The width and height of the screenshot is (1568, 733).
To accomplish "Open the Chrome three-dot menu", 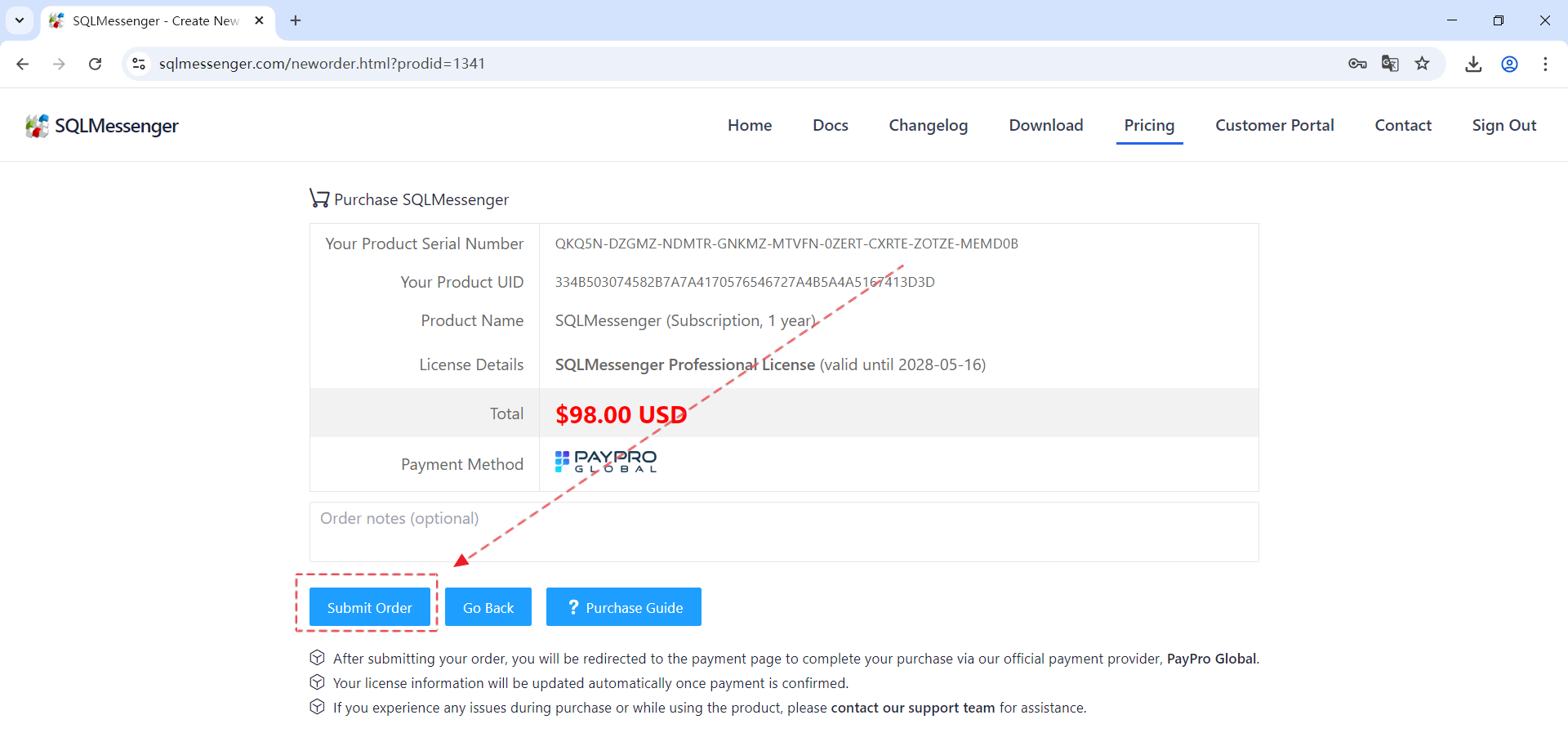I will (x=1545, y=64).
